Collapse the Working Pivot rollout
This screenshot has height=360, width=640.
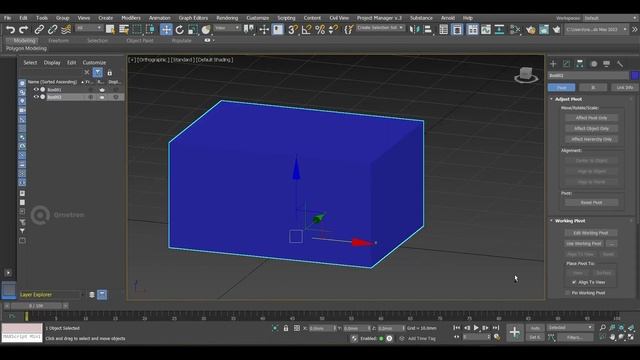[x=570, y=221]
